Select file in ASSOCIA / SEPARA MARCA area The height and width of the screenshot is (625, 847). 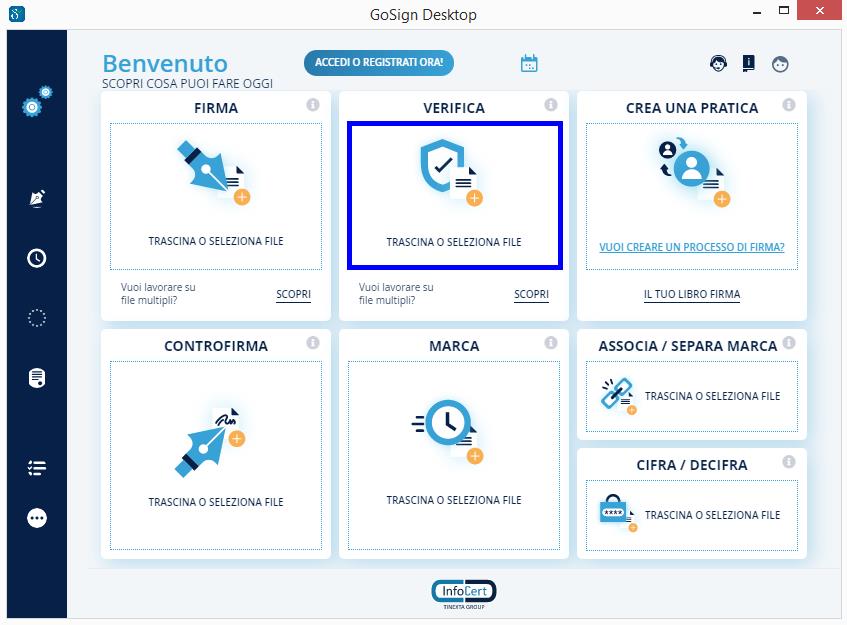[x=691, y=396]
